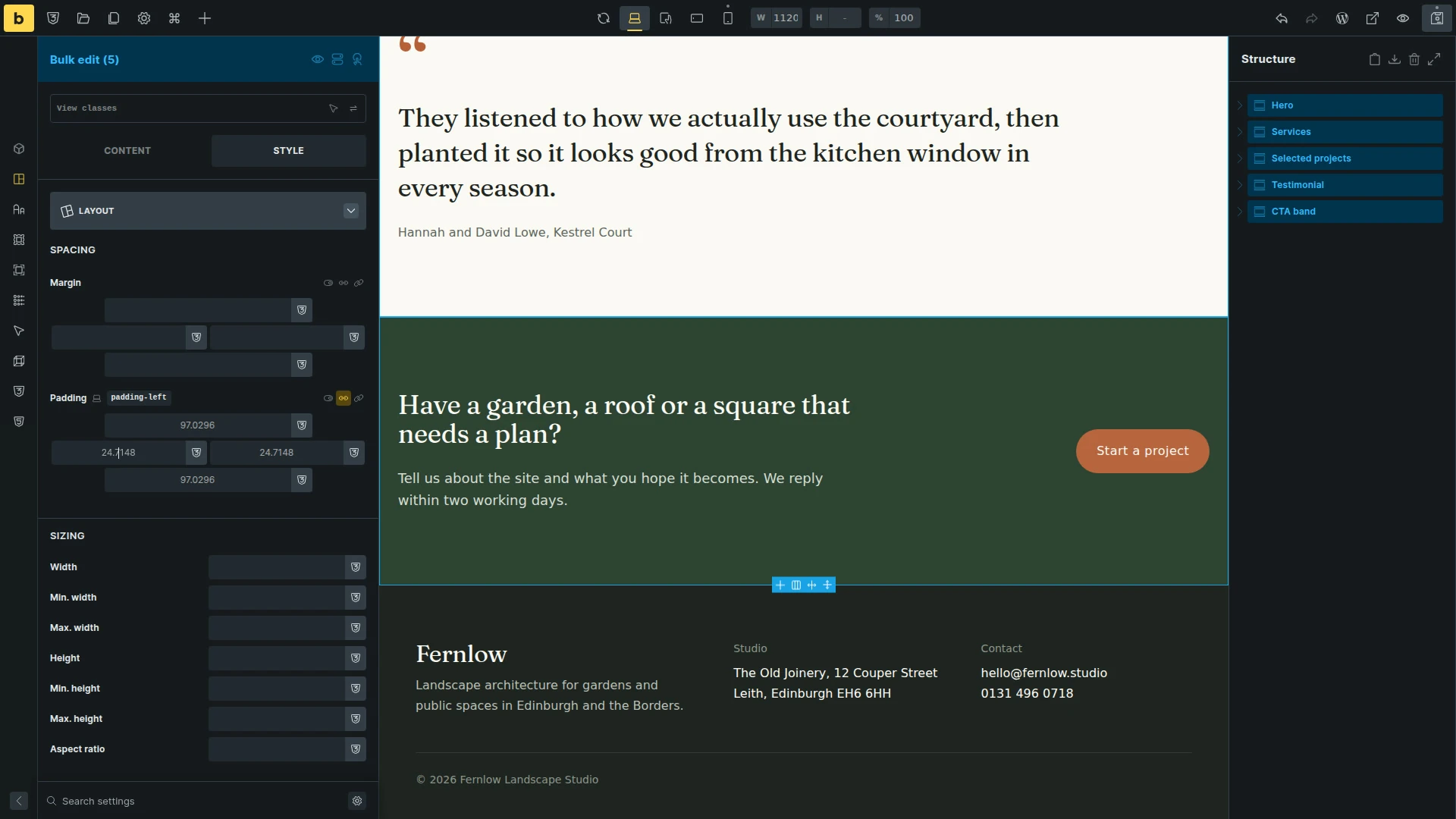1456x819 pixels.
Task: Click the trash icon in Structure panel header
Action: coord(1414,59)
